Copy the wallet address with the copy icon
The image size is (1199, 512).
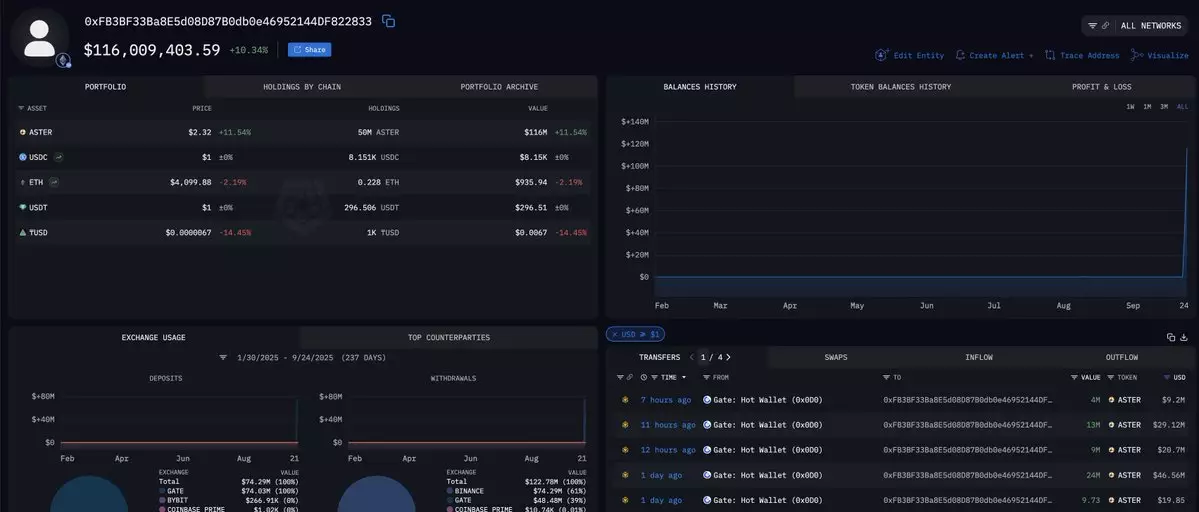pyautogui.click(x=388, y=21)
